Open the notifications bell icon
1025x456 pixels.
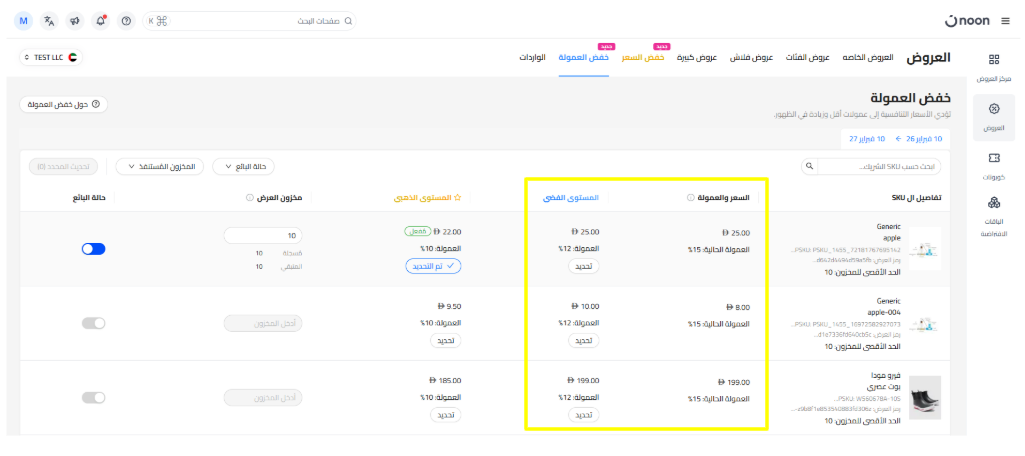point(100,21)
